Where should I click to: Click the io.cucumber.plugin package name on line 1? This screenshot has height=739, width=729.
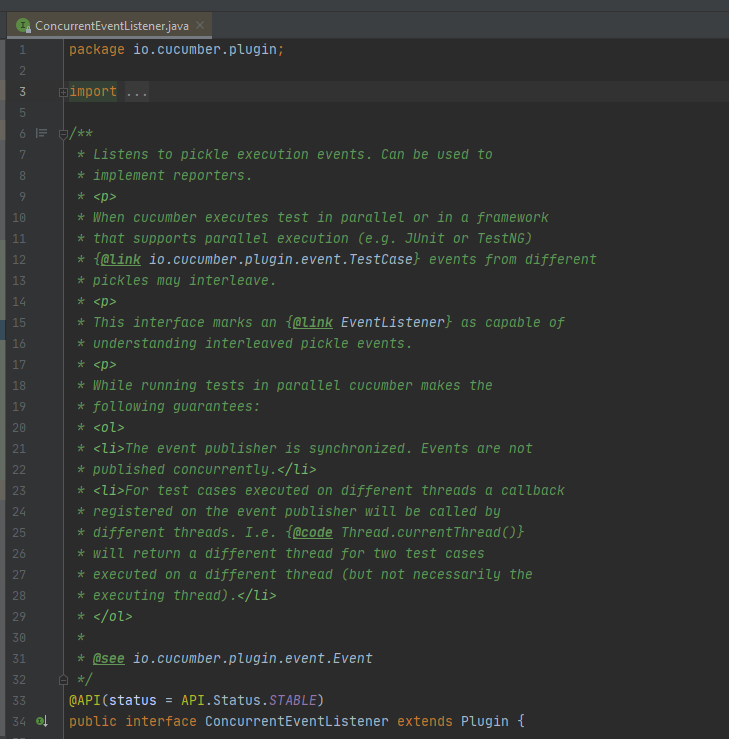205,49
